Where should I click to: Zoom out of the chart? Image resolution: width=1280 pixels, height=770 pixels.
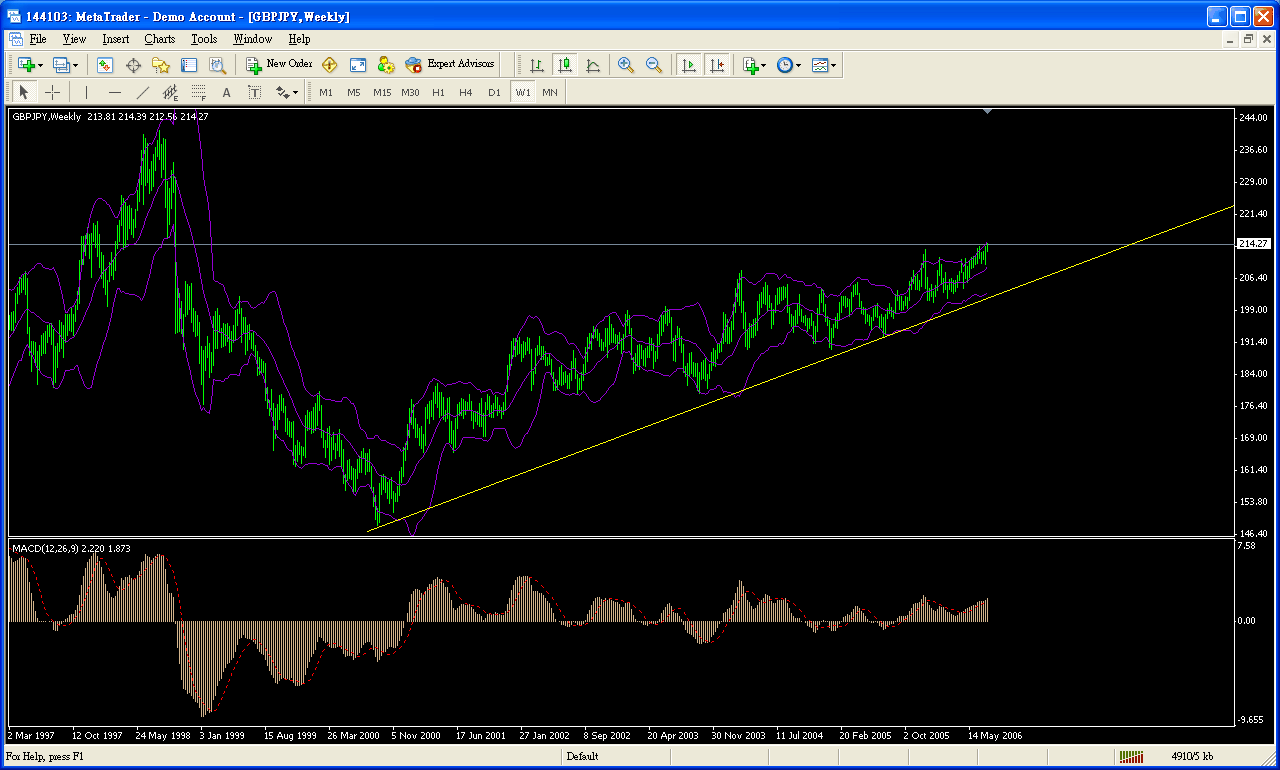(654, 64)
